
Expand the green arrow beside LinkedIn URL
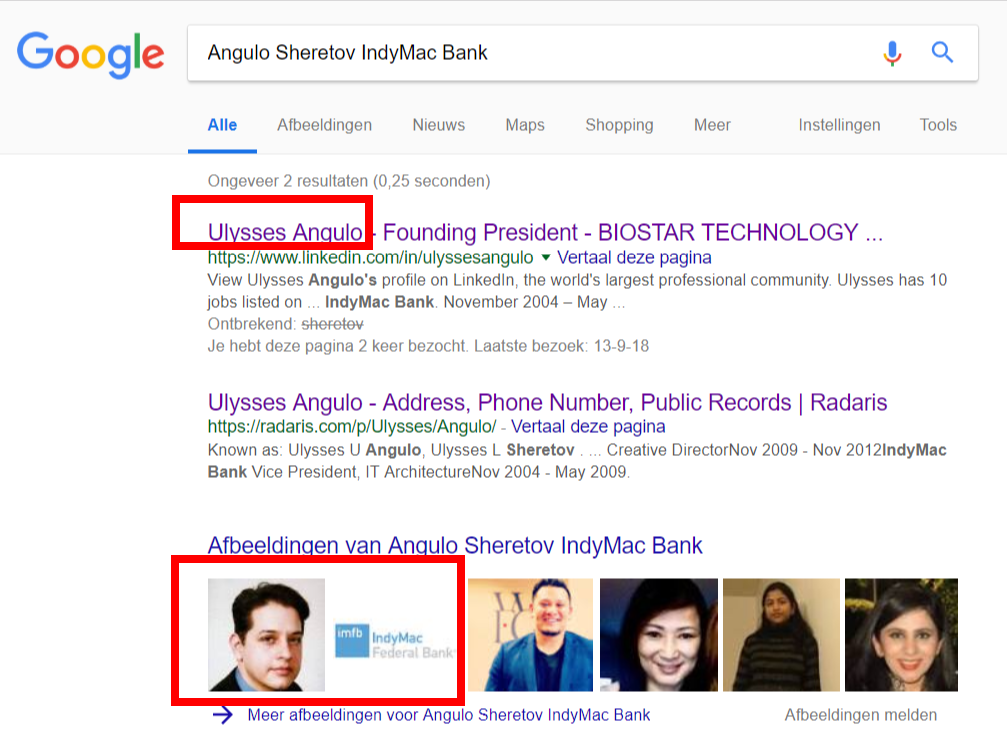pos(545,258)
